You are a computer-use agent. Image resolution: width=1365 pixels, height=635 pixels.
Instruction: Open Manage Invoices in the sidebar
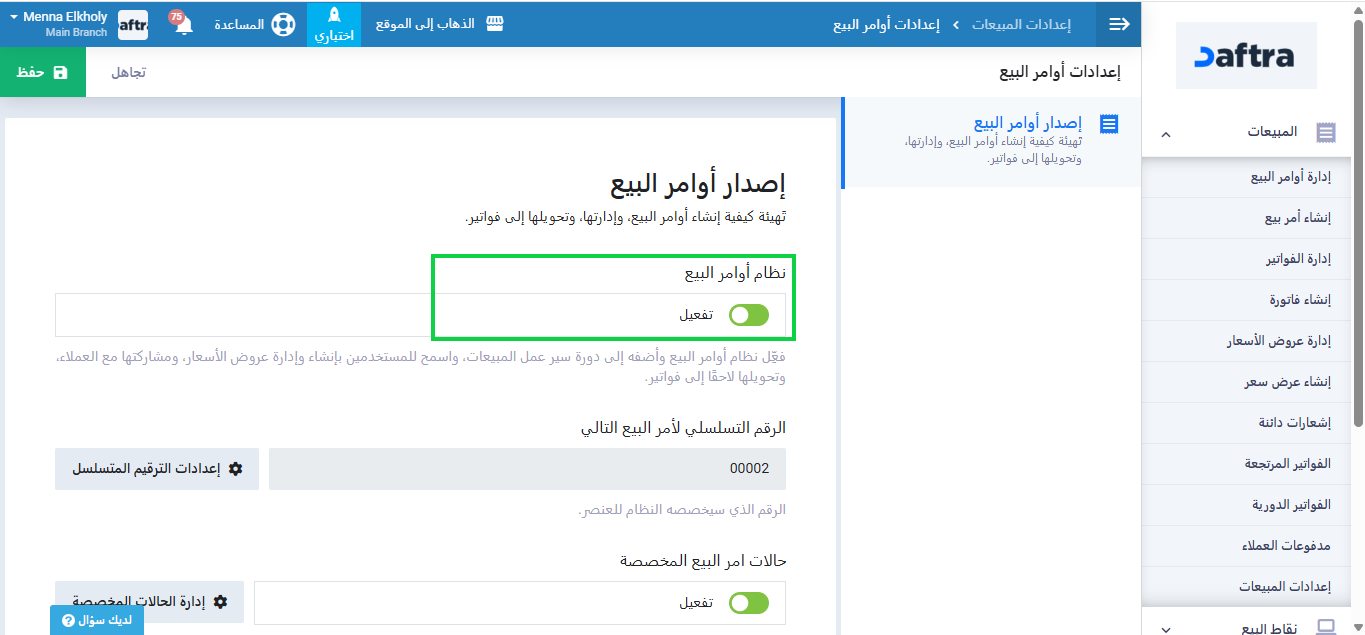[x=1293, y=259]
